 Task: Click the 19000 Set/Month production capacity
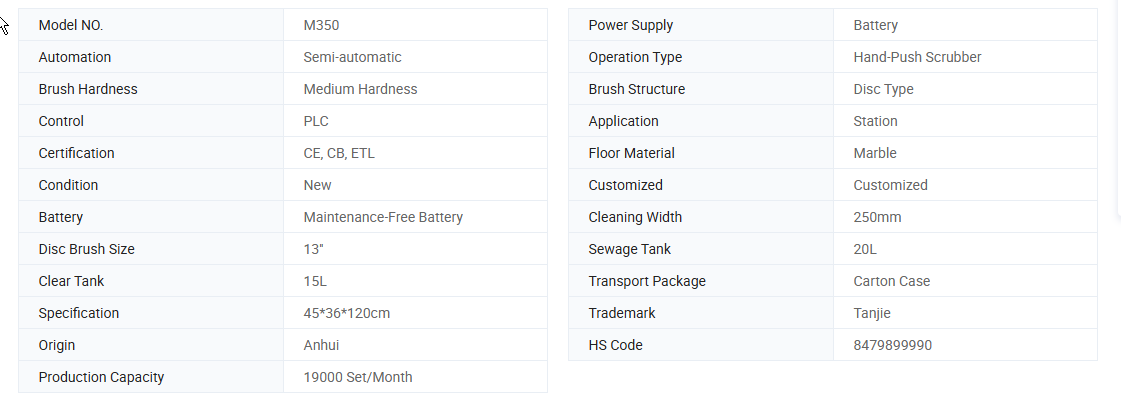[x=357, y=377]
